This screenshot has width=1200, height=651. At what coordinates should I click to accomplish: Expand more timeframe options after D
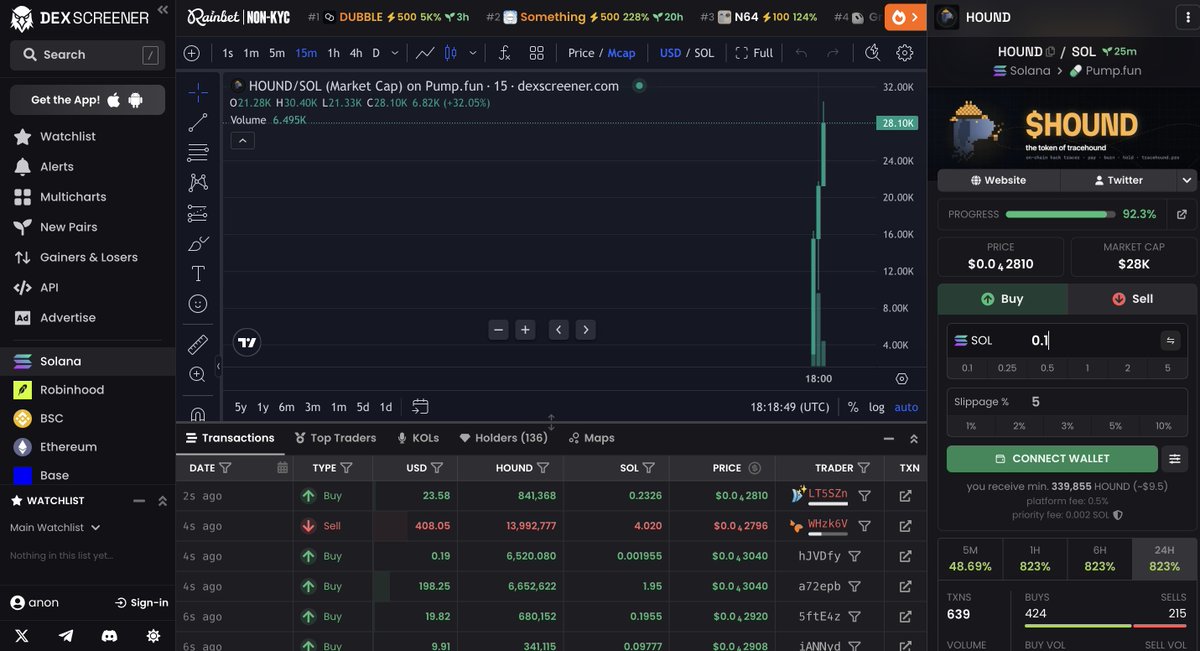click(396, 53)
